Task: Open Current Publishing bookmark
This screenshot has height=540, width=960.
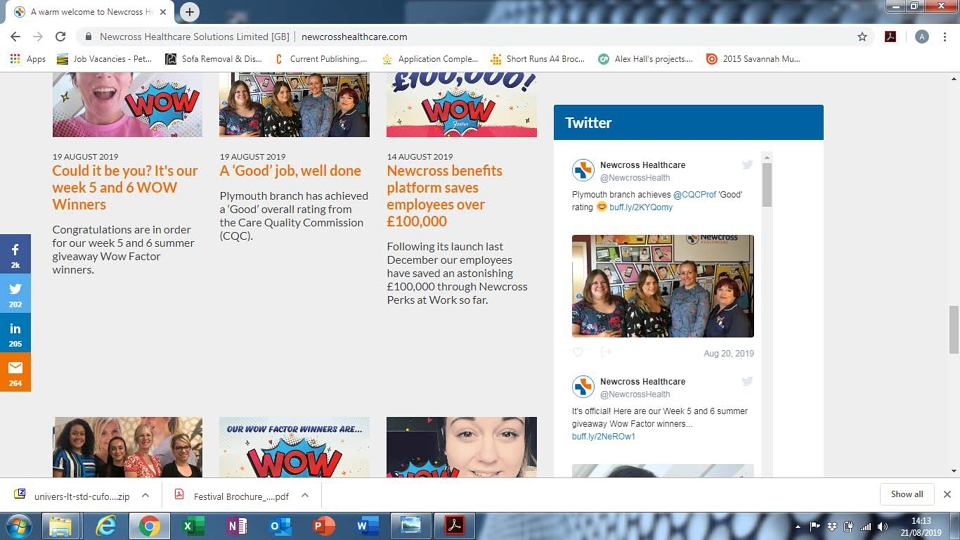Action: (321, 59)
